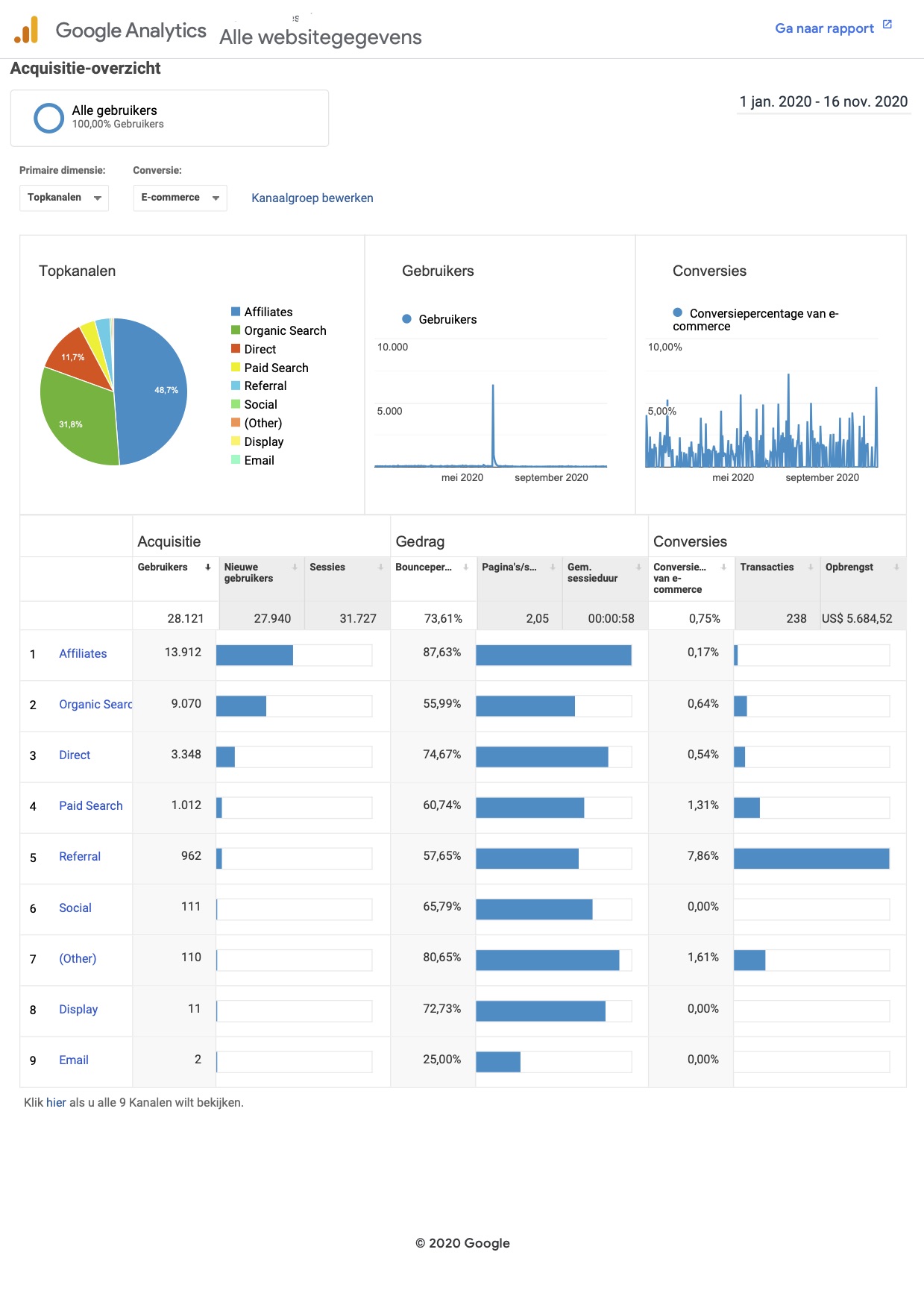Screen dimensions: 924x1308
Task: Click the Affiliates bounce rate 87,63%
Action: [442, 653]
